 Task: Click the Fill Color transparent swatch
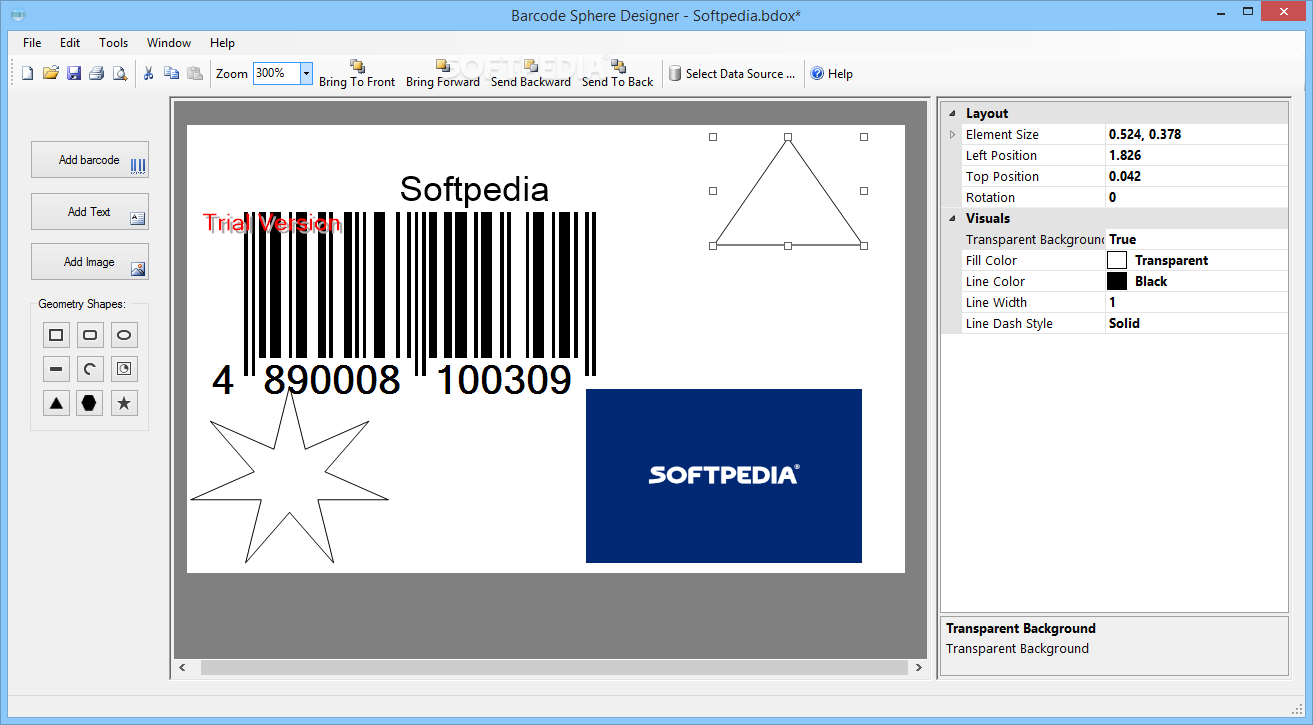point(1117,260)
